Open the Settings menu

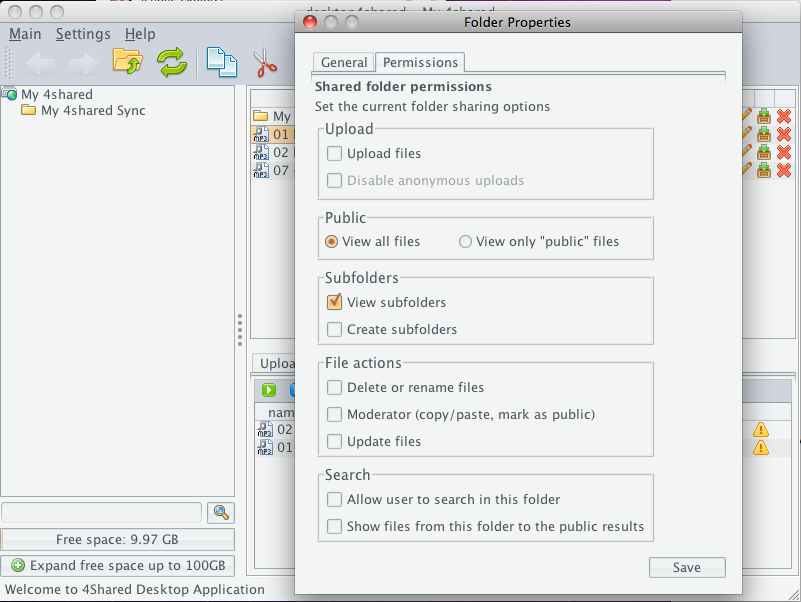(83, 34)
